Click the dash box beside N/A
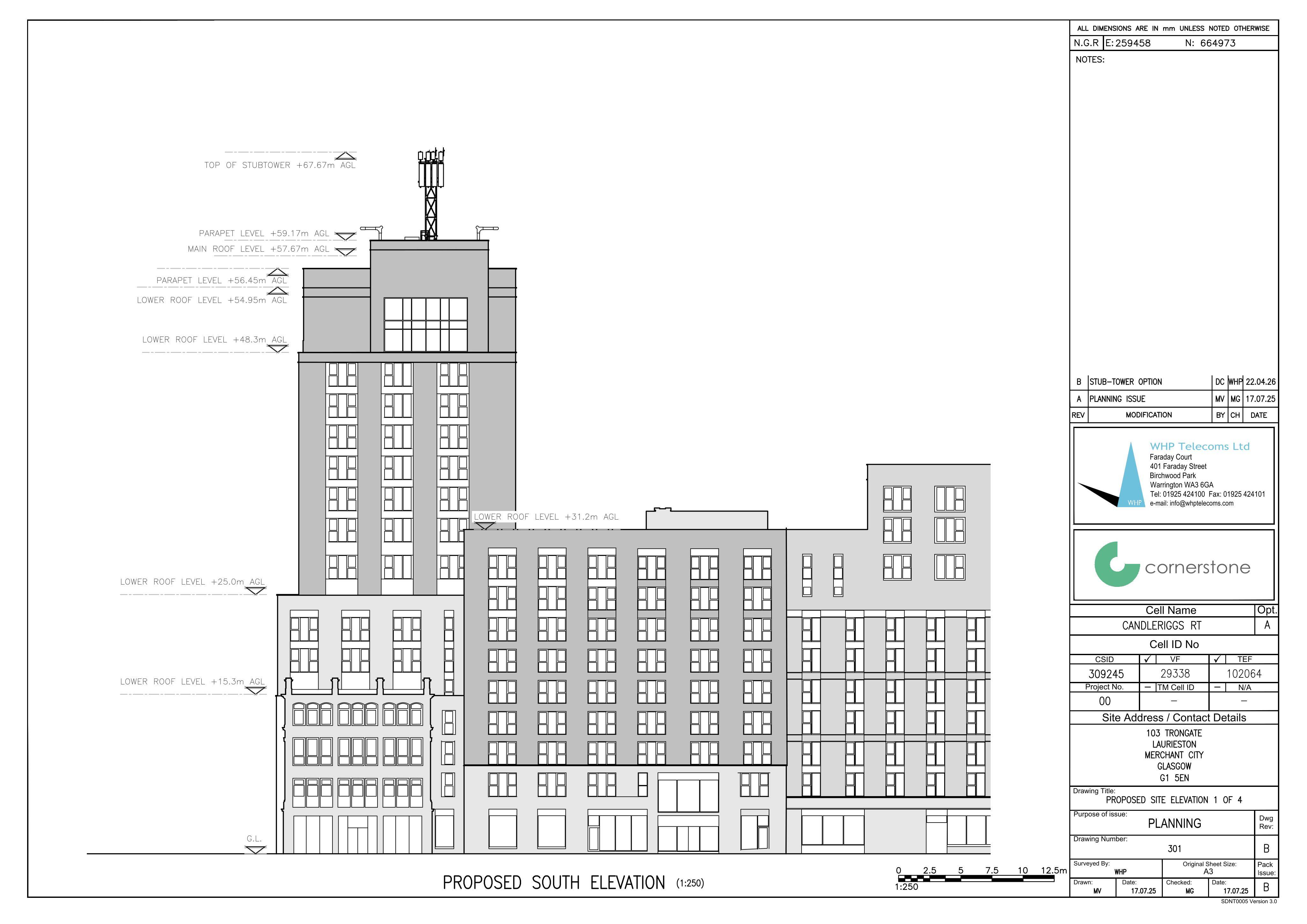The height and width of the screenshot is (924, 1307). point(1217,687)
